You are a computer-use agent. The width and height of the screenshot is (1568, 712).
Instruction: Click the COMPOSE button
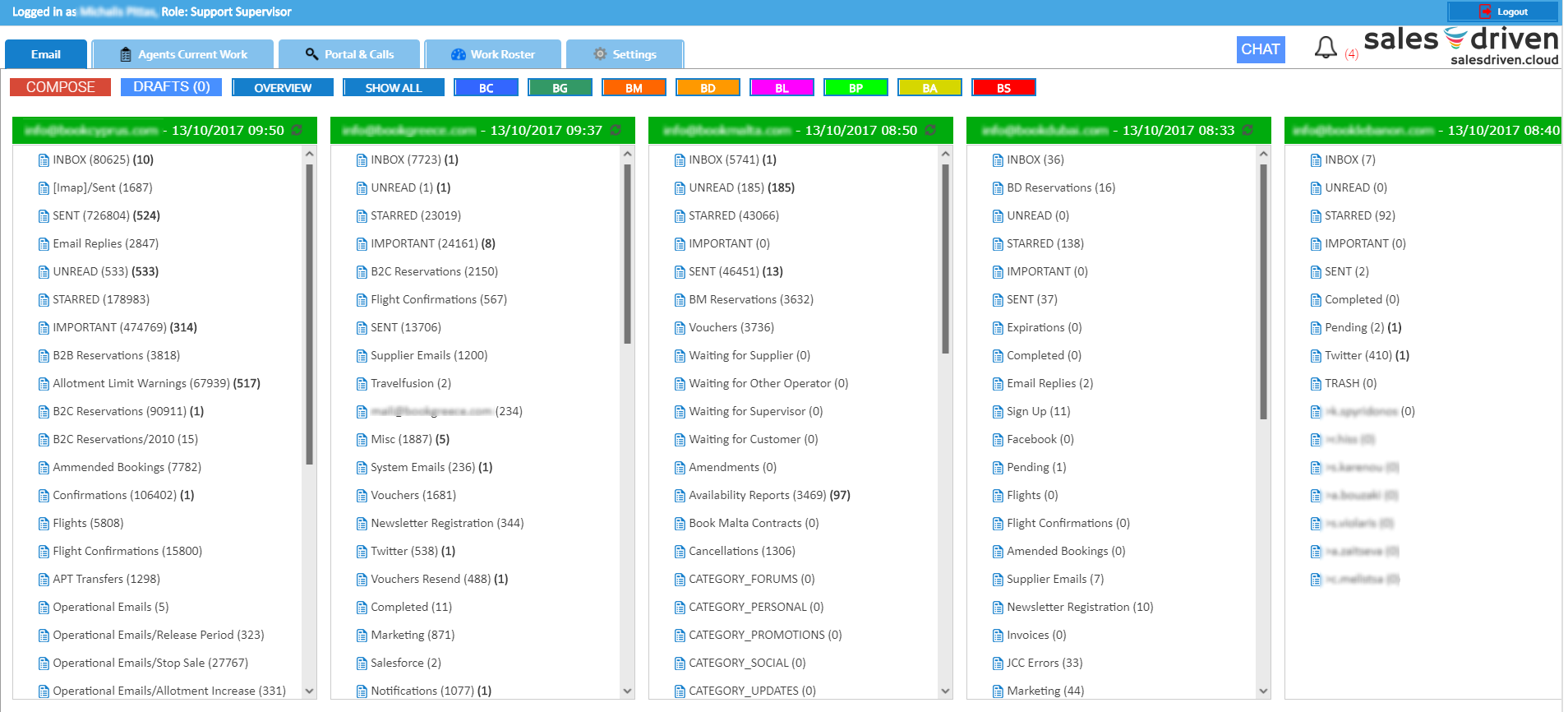click(61, 87)
